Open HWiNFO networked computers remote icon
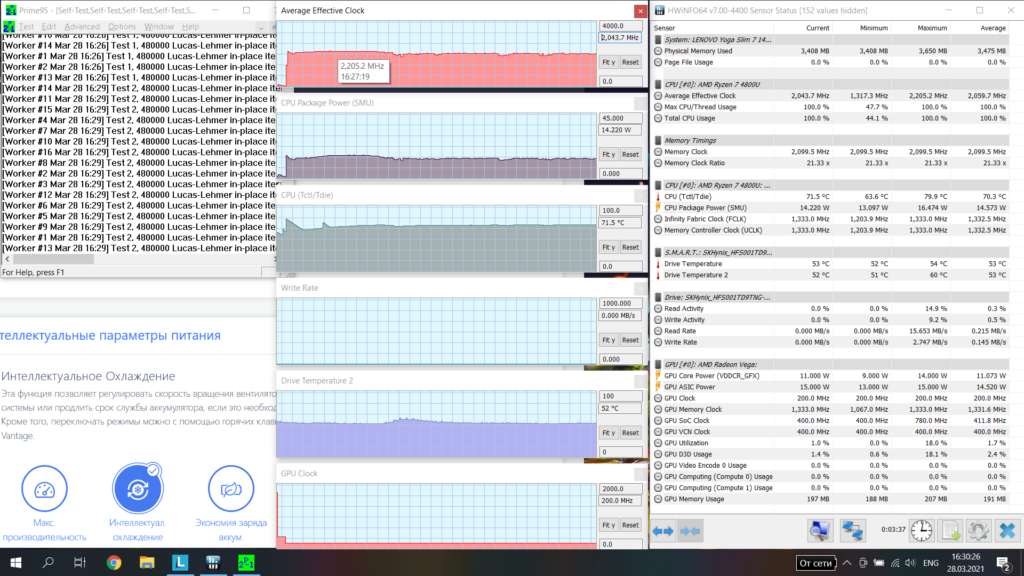Image resolution: width=1024 pixels, height=576 pixels. [x=852, y=530]
